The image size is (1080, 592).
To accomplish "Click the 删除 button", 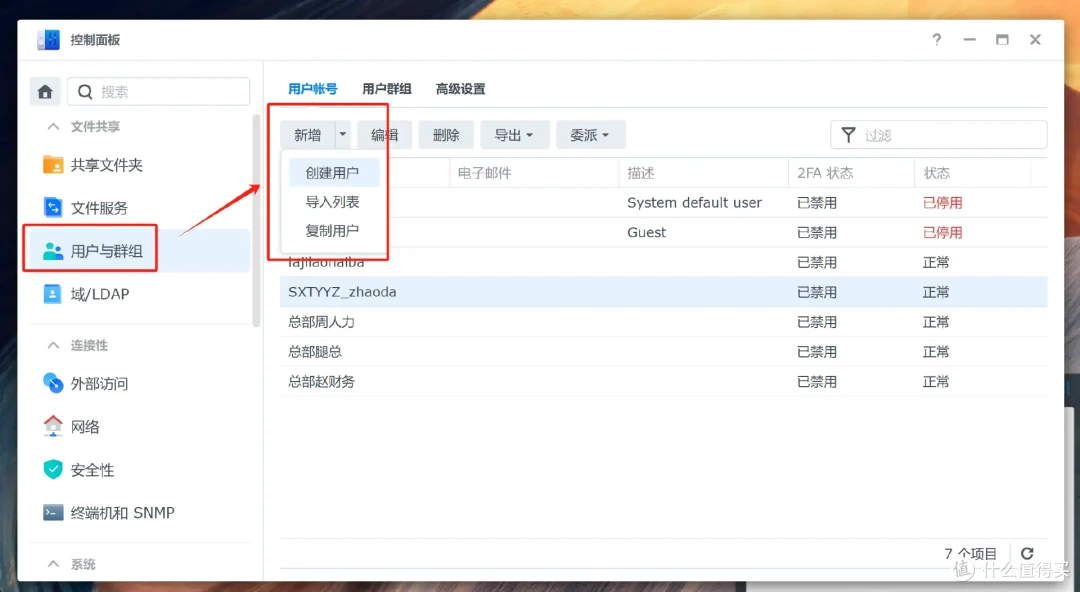I will click(446, 135).
